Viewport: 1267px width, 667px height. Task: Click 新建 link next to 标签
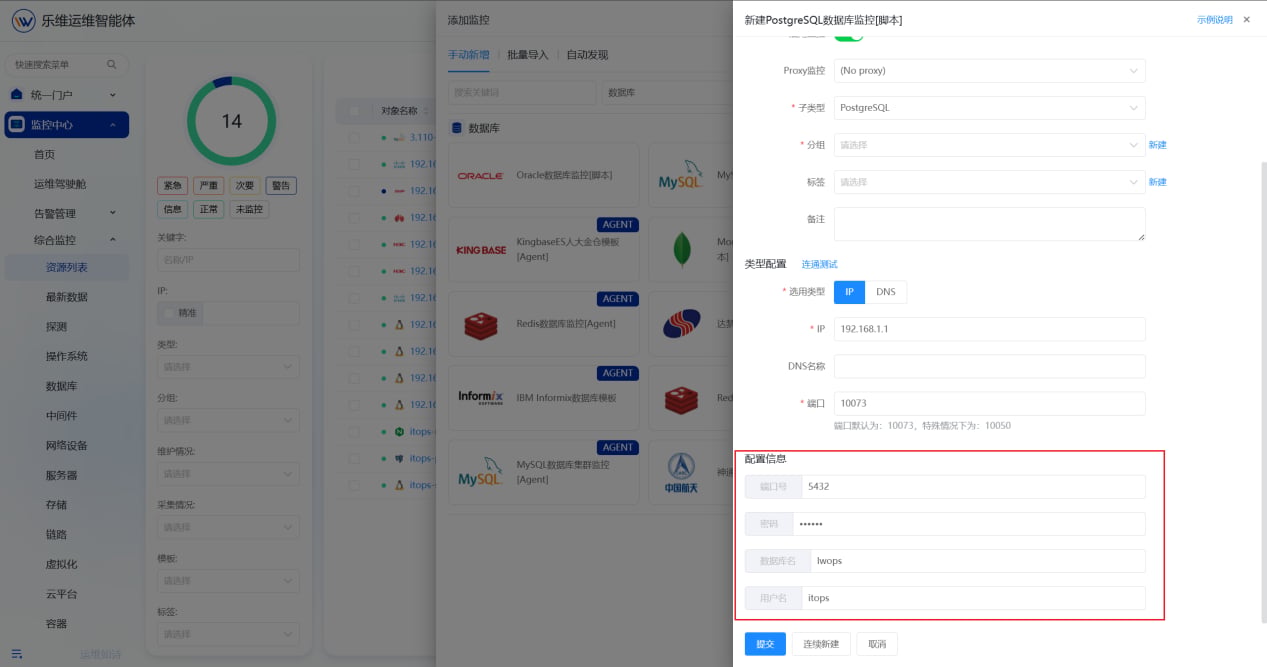tap(1157, 182)
